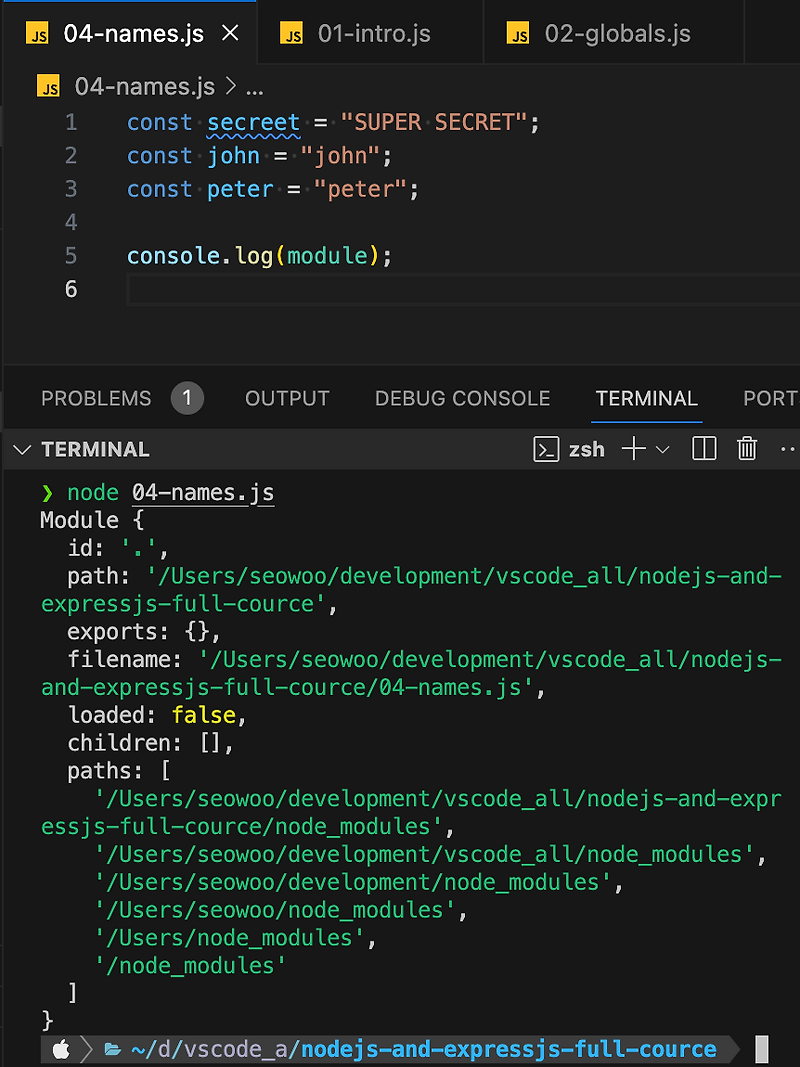Create a new terminal with plus icon

pos(633,449)
